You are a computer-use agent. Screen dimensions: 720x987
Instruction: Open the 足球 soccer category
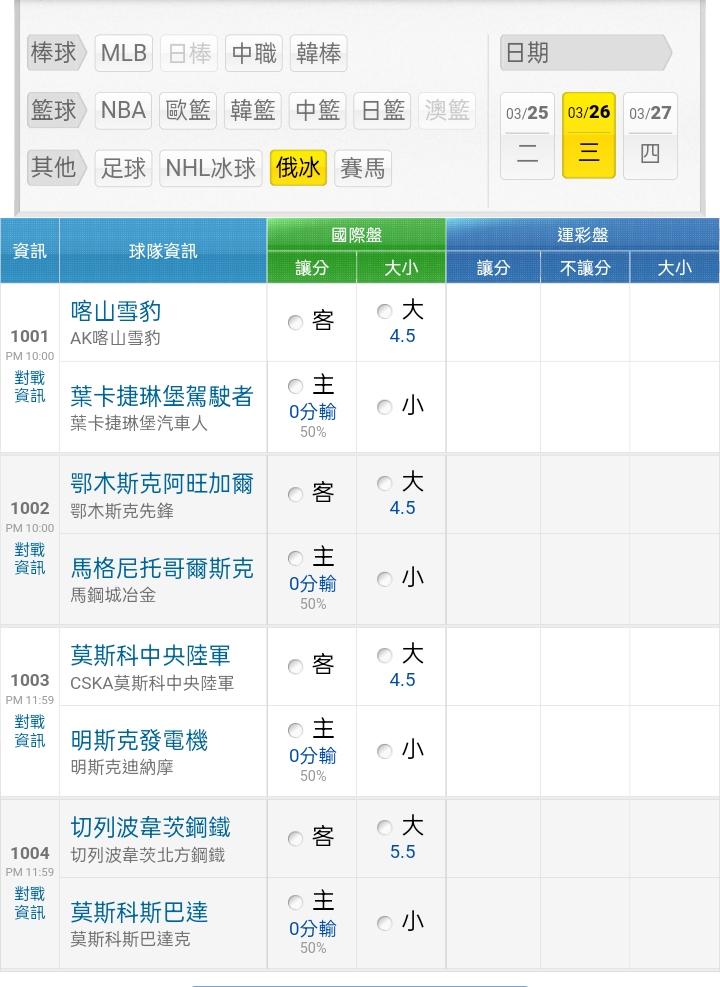point(123,168)
